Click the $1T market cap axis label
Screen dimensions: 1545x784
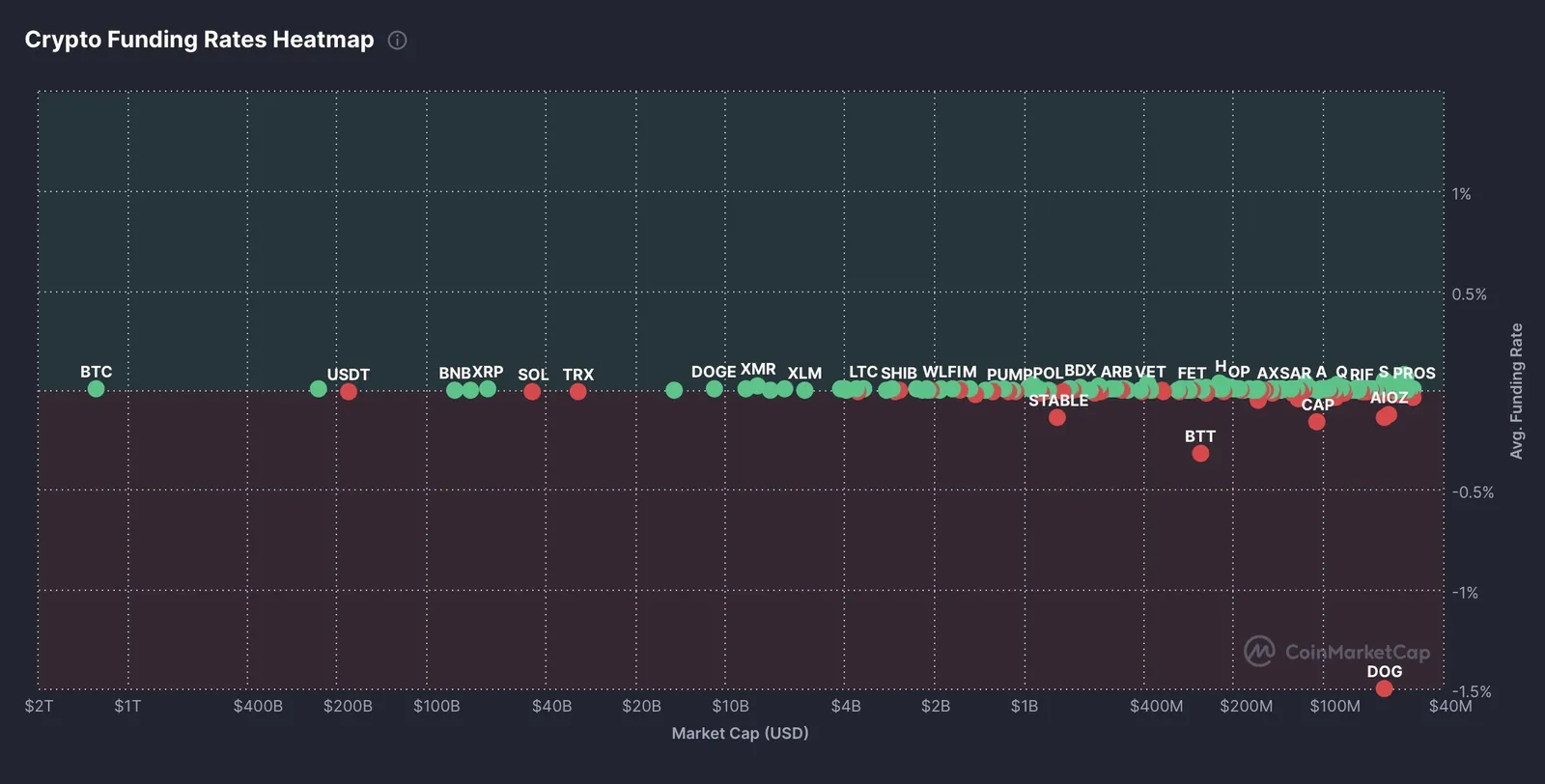(127, 707)
